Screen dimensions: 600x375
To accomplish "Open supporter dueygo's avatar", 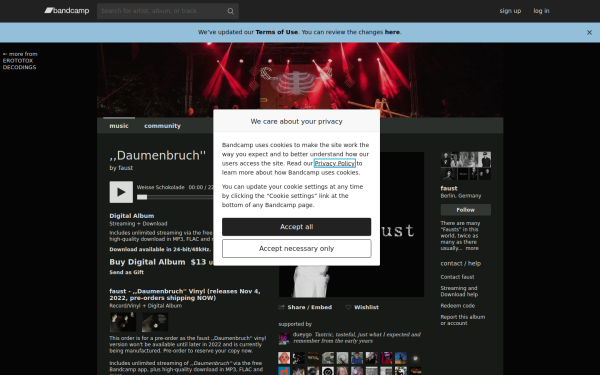I will [284, 339].
